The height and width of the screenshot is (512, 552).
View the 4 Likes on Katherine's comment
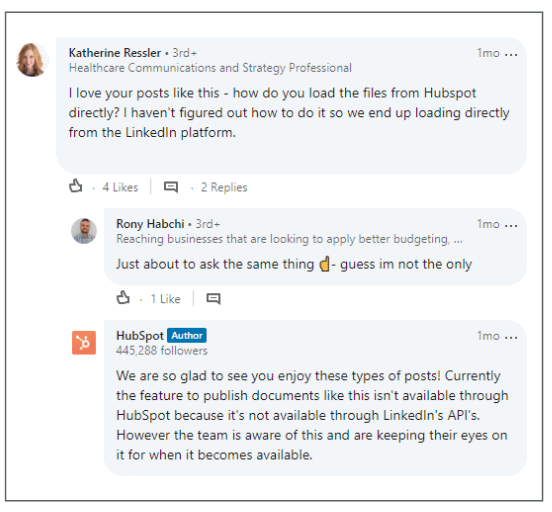pyautogui.click(x=120, y=187)
